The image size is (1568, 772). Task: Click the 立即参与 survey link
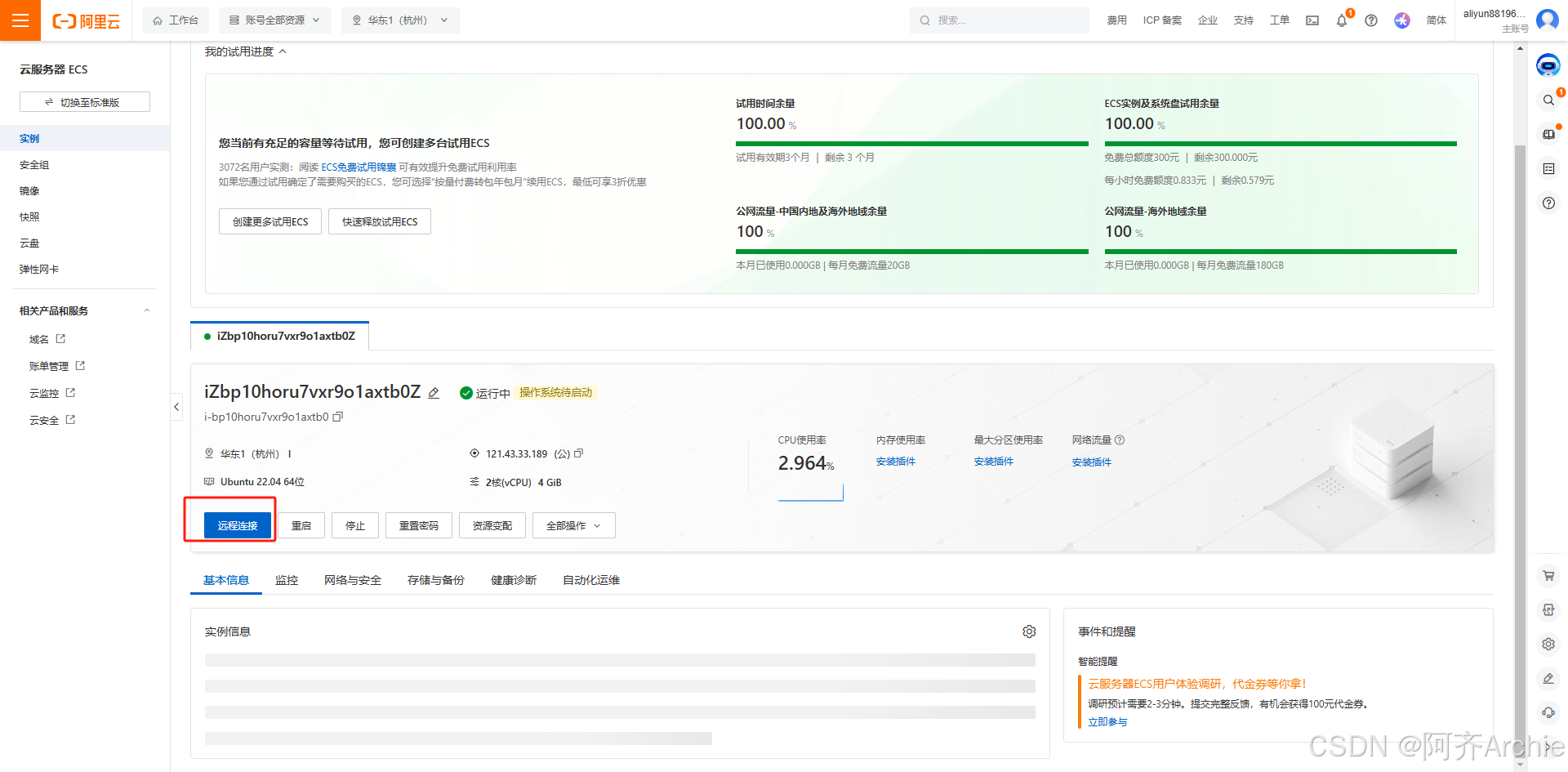pos(1107,722)
